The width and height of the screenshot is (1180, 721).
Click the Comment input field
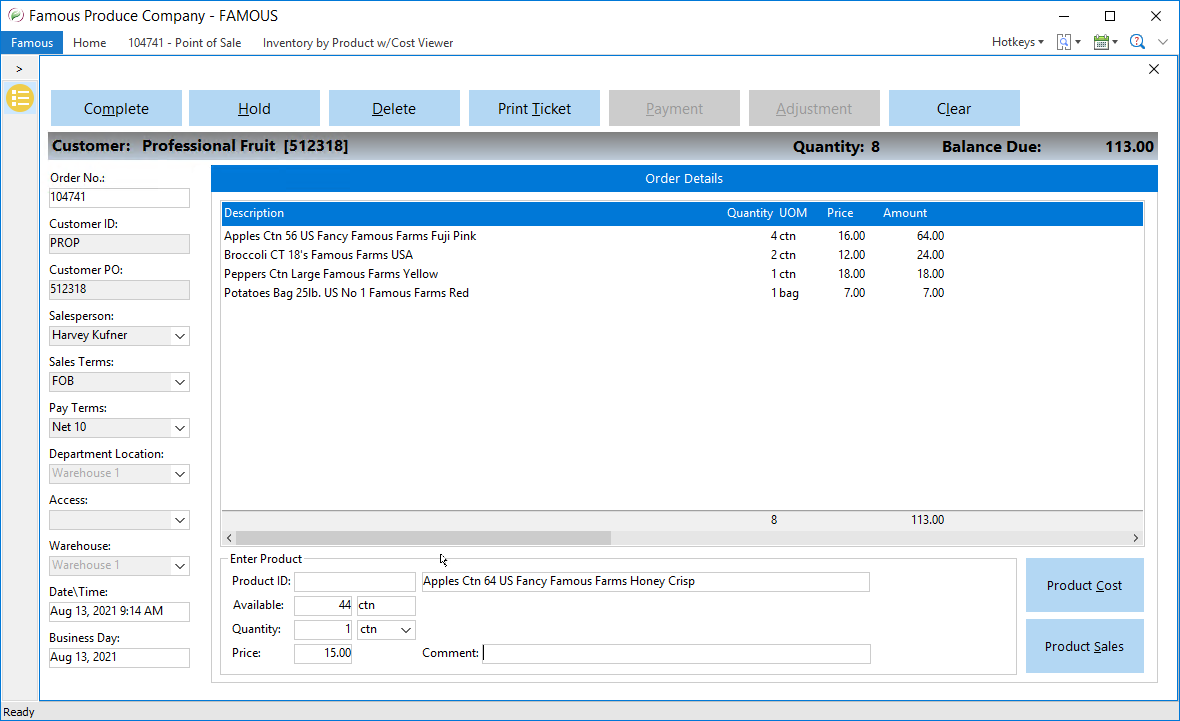pyautogui.click(x=676, y=653)
